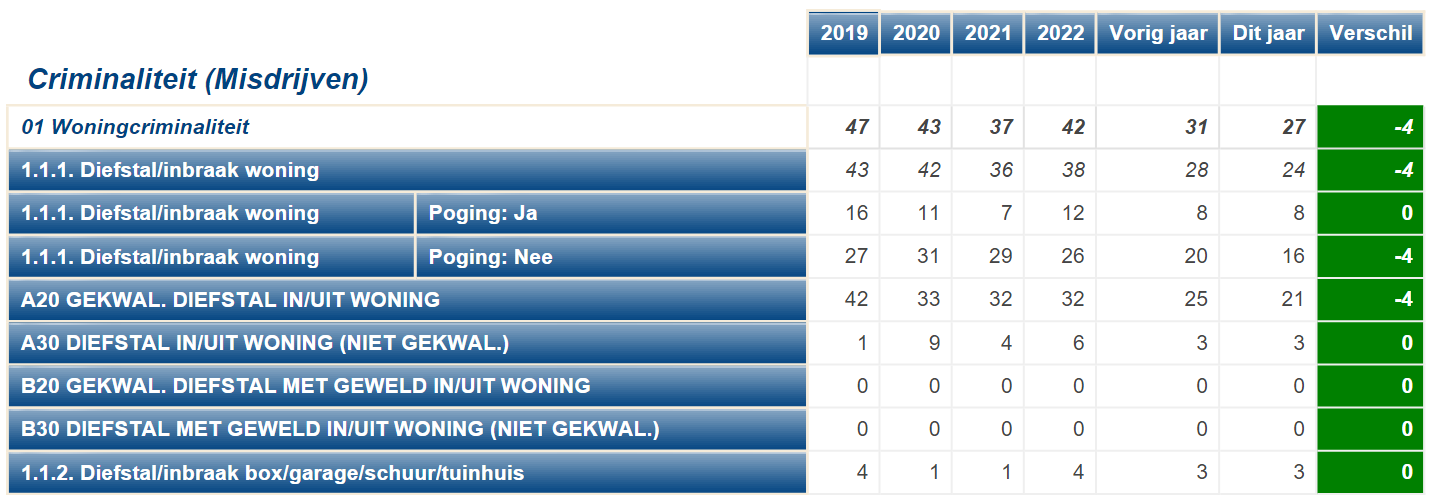Click the Verschil column header
The width and height of the screenshot is (1431, 495).
(x=1370, y=33)
